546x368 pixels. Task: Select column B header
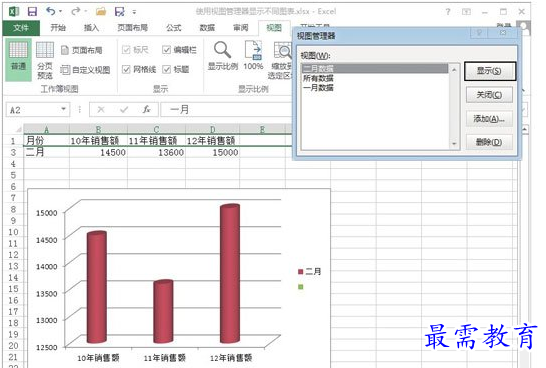98,129
